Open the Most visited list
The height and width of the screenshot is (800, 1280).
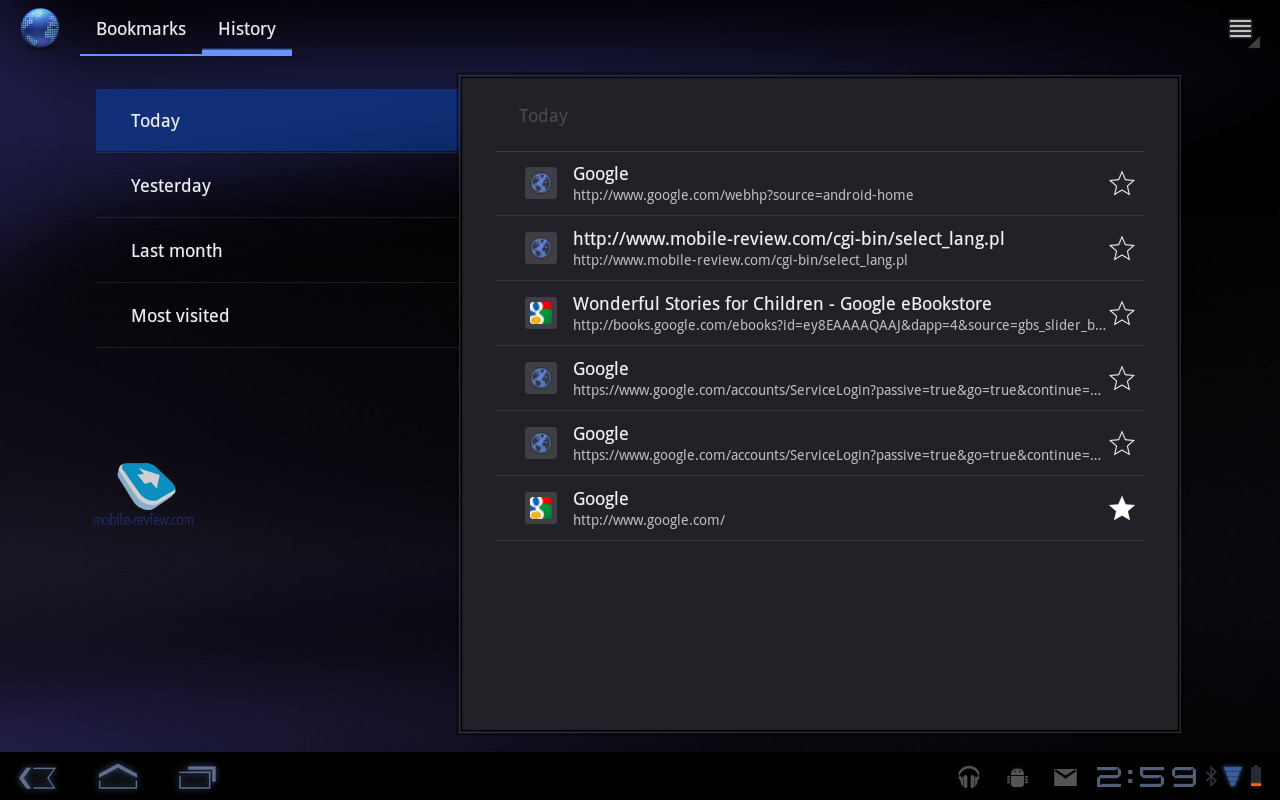pos(276,315)
